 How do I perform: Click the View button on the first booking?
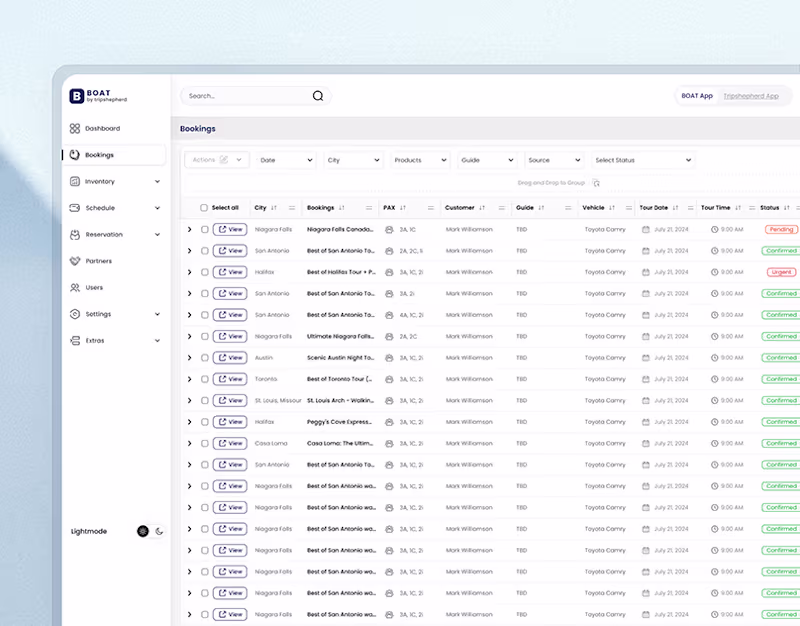229,228
